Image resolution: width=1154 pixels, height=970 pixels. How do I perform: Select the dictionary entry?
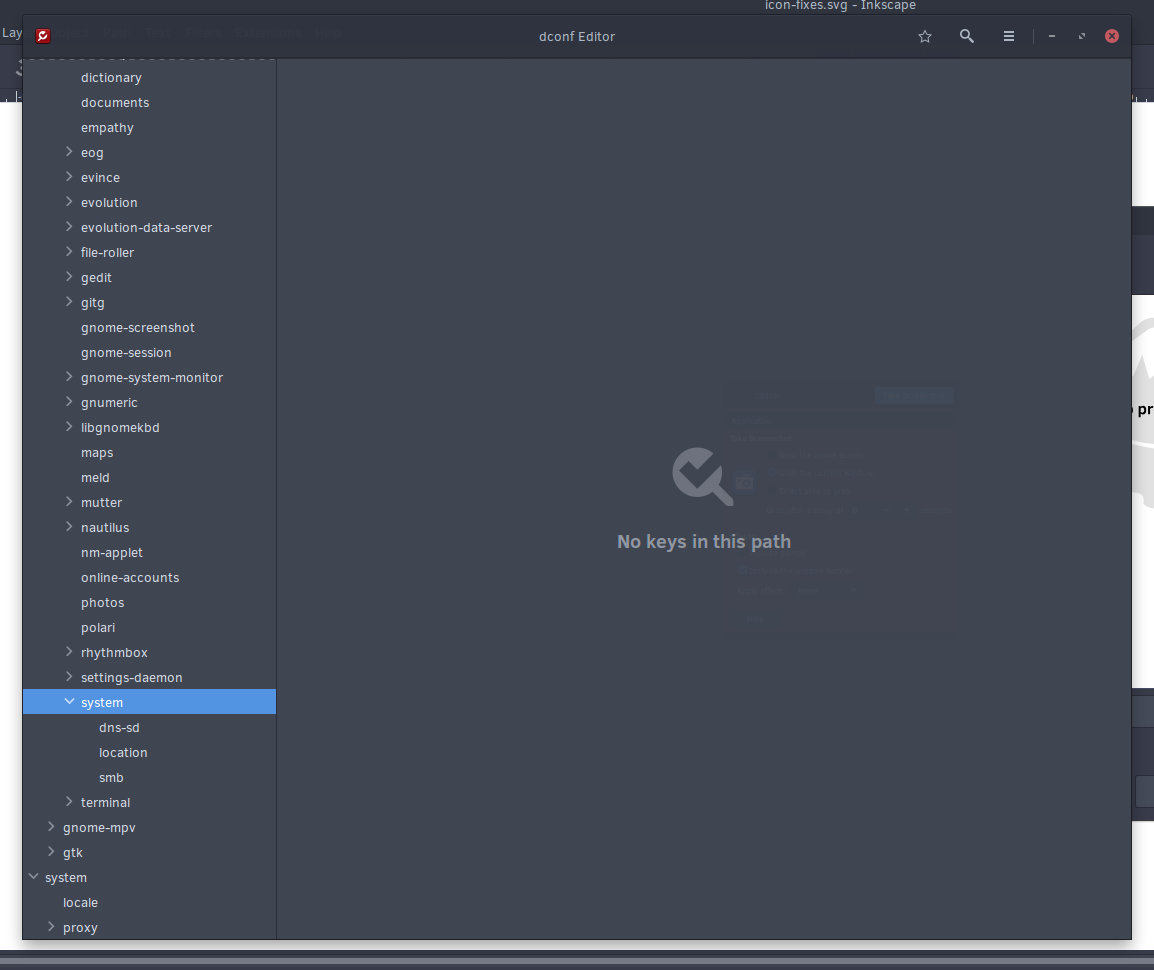pos(111,77)
